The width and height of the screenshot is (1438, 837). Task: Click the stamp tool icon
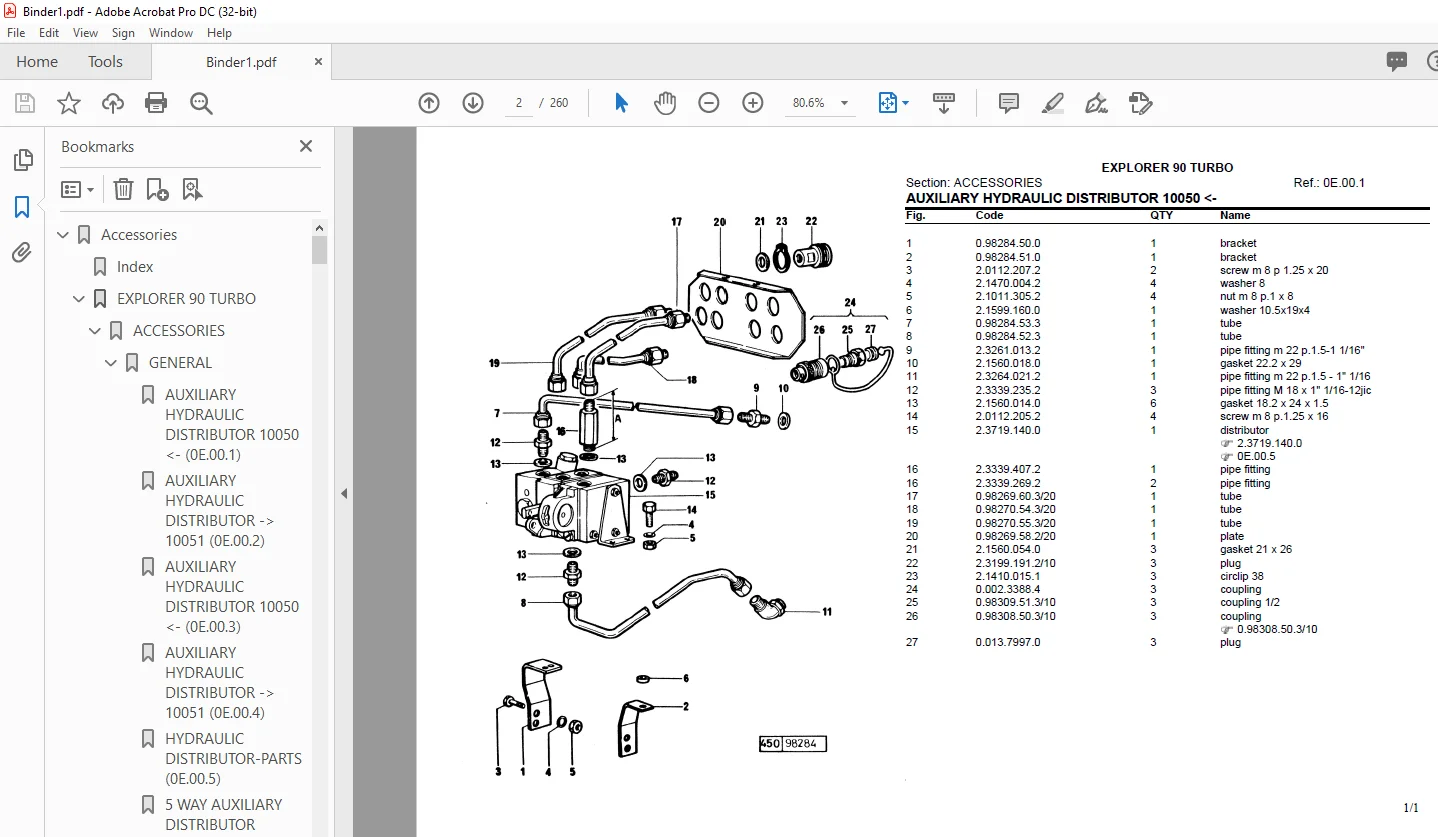click(x=1140, y=103)
